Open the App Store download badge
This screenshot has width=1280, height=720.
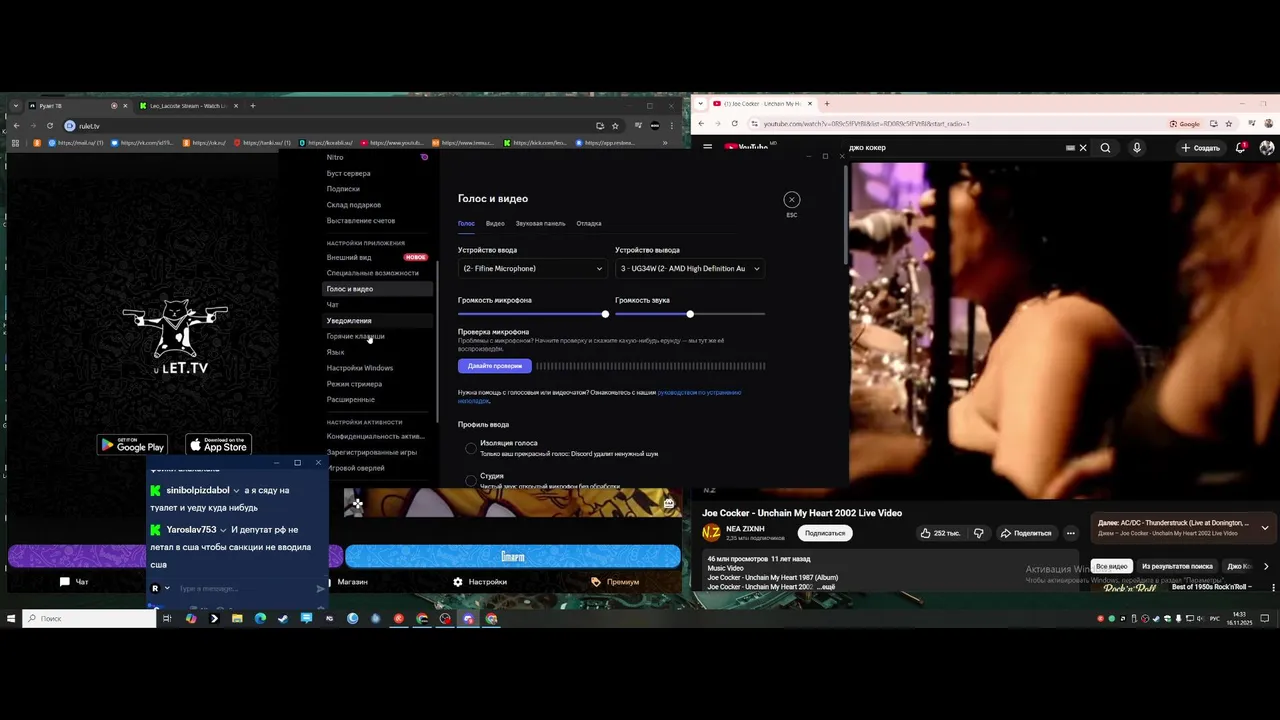(218, 445)
